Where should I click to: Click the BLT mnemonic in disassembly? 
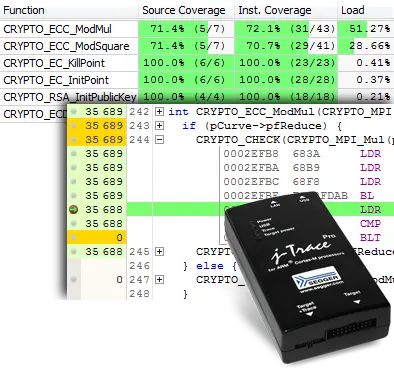pyautogui.click(x=370, y=238)
